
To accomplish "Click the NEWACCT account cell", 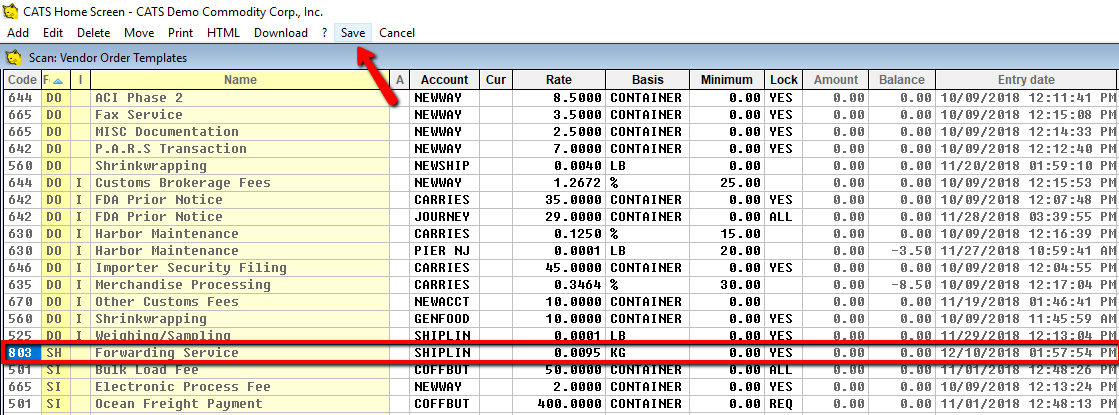I will [442, 302].
